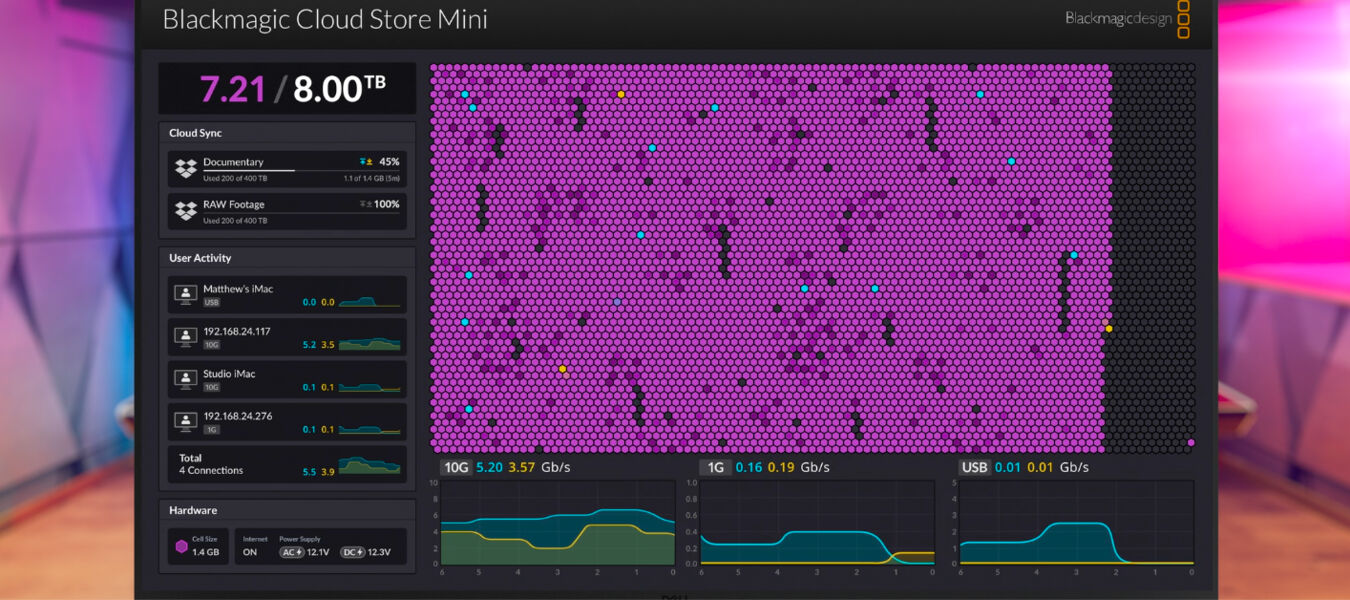1350x600 pixels.
Task: Select the USB graph label
Action: pyautogui.click(x=974, y=467)
